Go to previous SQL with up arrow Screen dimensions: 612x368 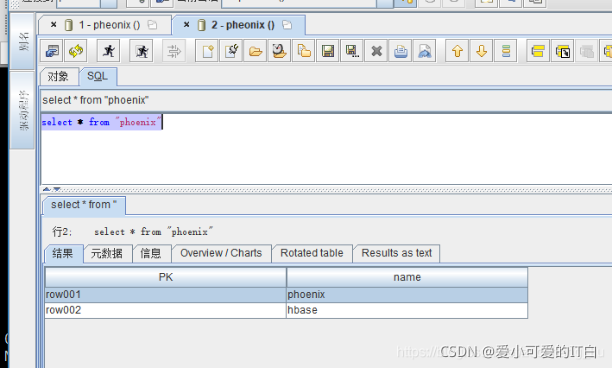[457, 51]
